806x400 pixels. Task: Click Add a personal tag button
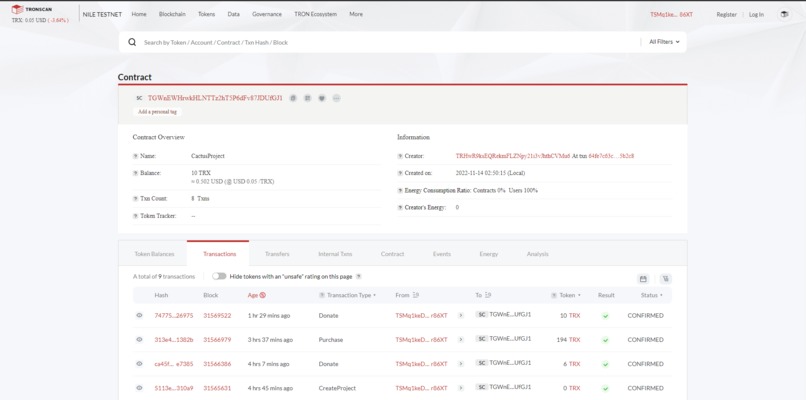coord(157,112)
